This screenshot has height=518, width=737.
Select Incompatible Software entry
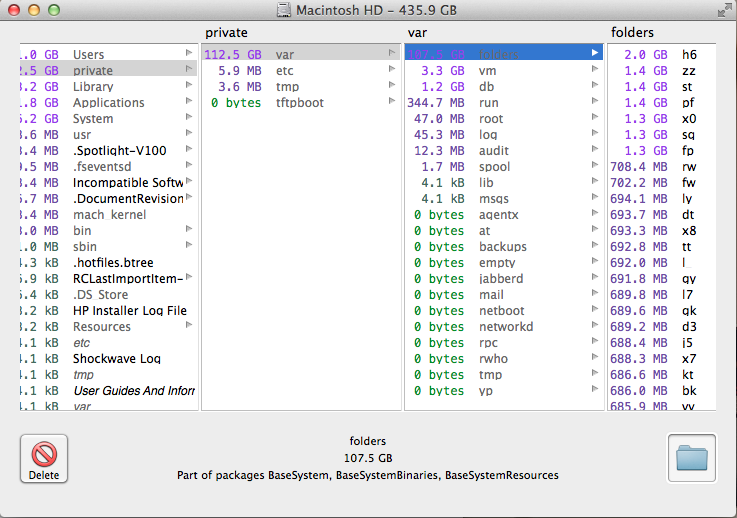109,182
